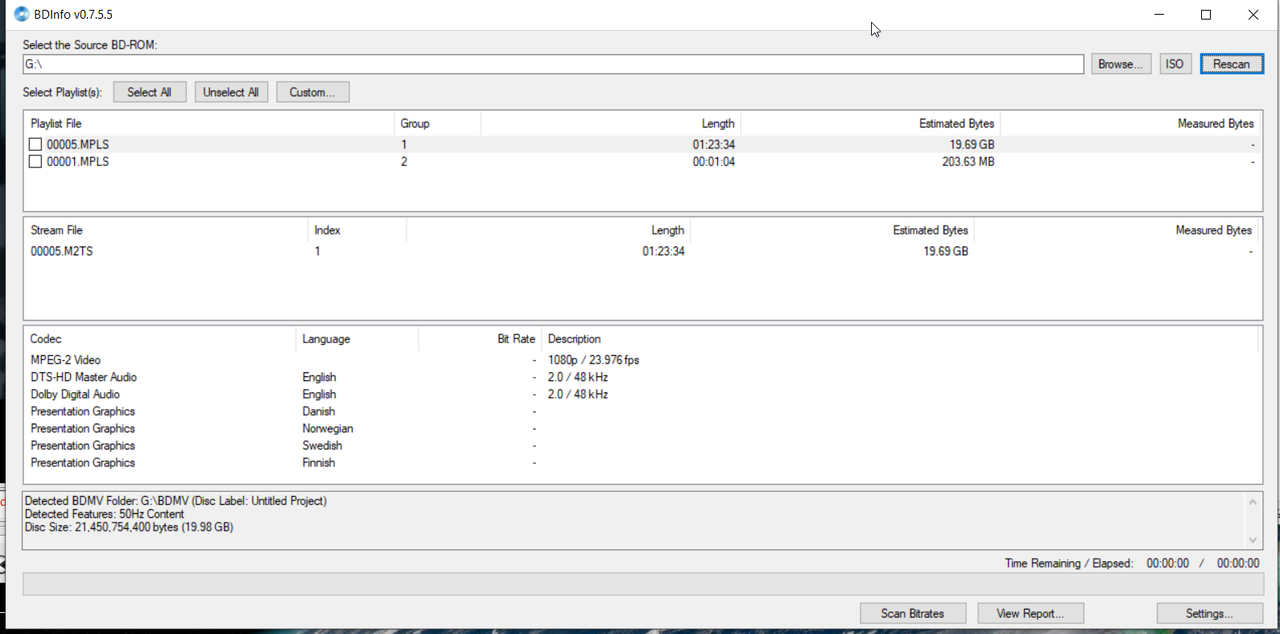The height and width of the screenshot is (634, 1280).
Task: Click the Browse... button
Action: coord(1121,64)
